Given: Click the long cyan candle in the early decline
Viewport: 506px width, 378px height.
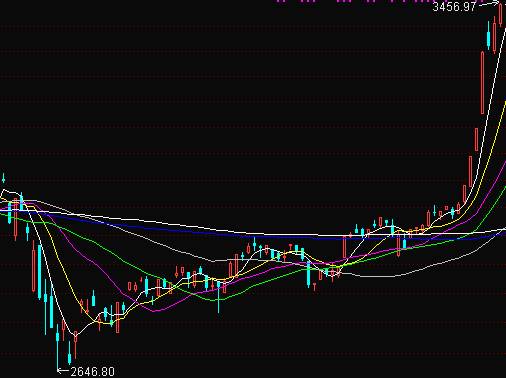Looking at the screenshot, I should (40, 272).
